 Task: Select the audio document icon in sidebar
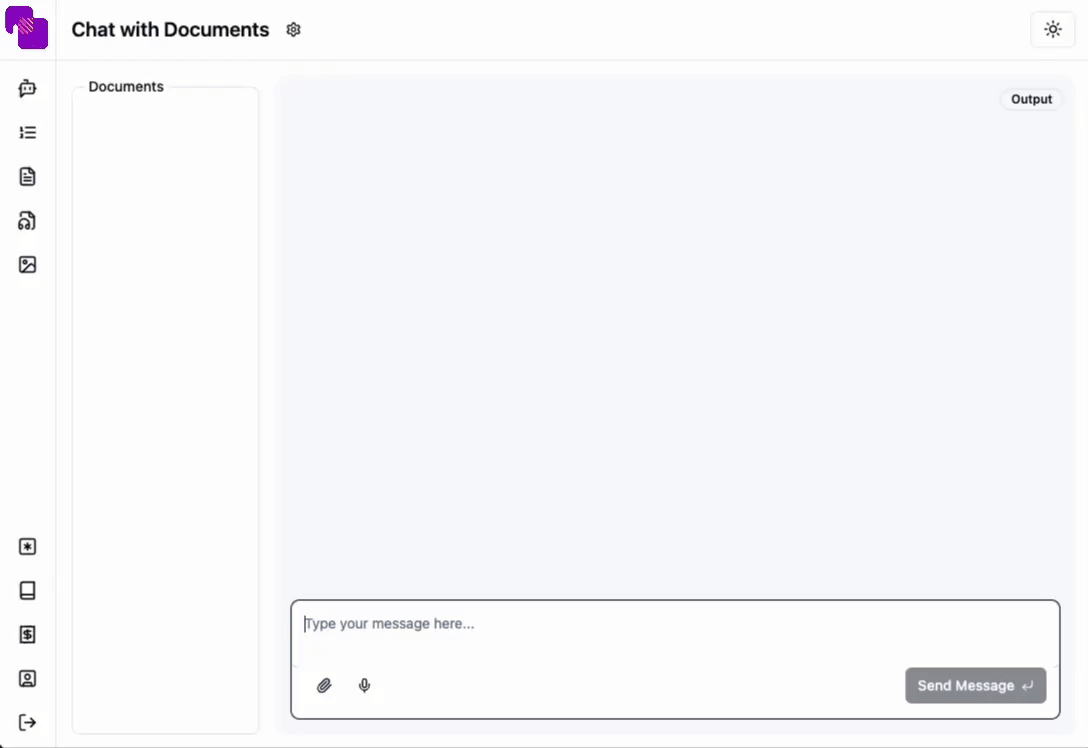point(27,221)
